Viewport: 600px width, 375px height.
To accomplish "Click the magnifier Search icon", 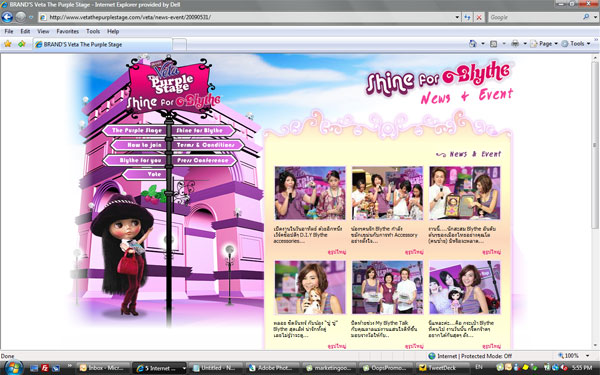I will [x=586, y=17].
